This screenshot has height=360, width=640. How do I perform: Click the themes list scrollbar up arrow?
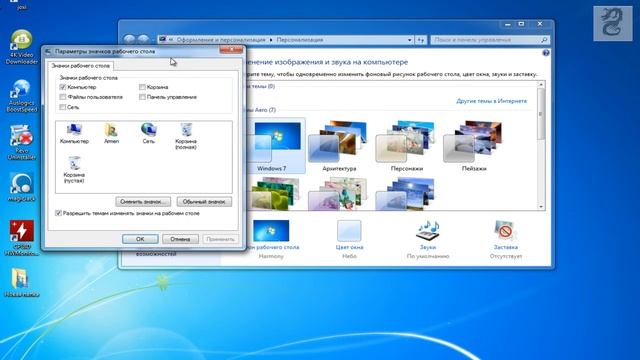541,84
